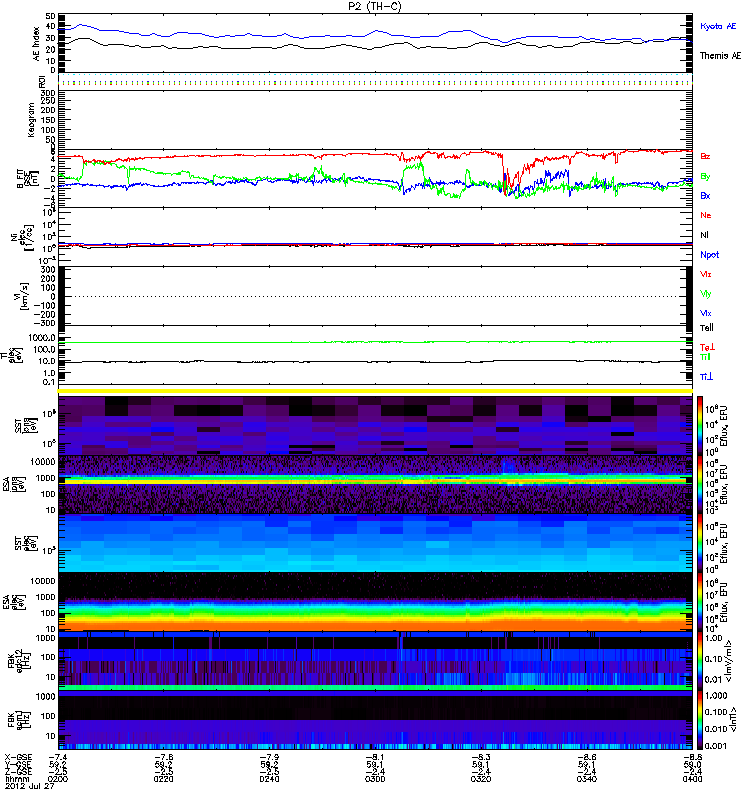
Task: Click the FBK electric field axis label
Action: [x=18, y=660]
